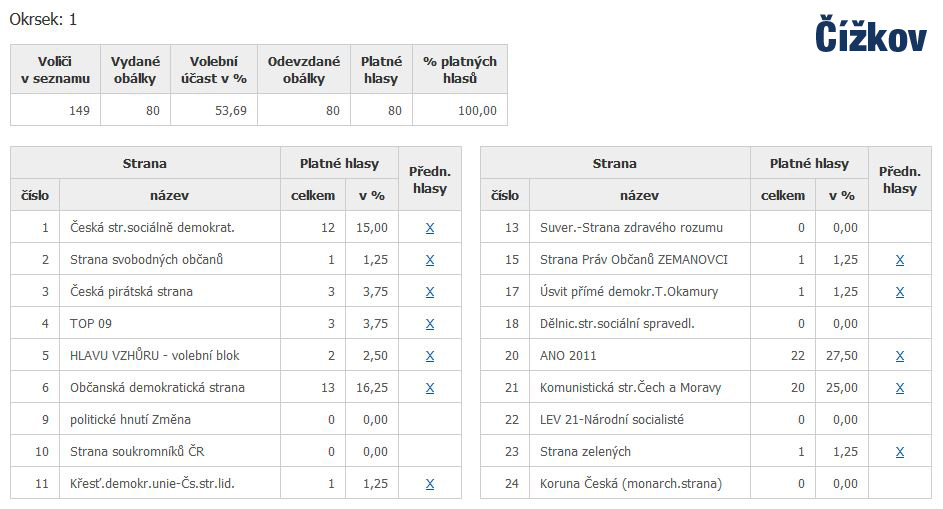943x509 pixels.
Task: Select the Volební účast v % header cell
Action: click(x=214, y=70)
